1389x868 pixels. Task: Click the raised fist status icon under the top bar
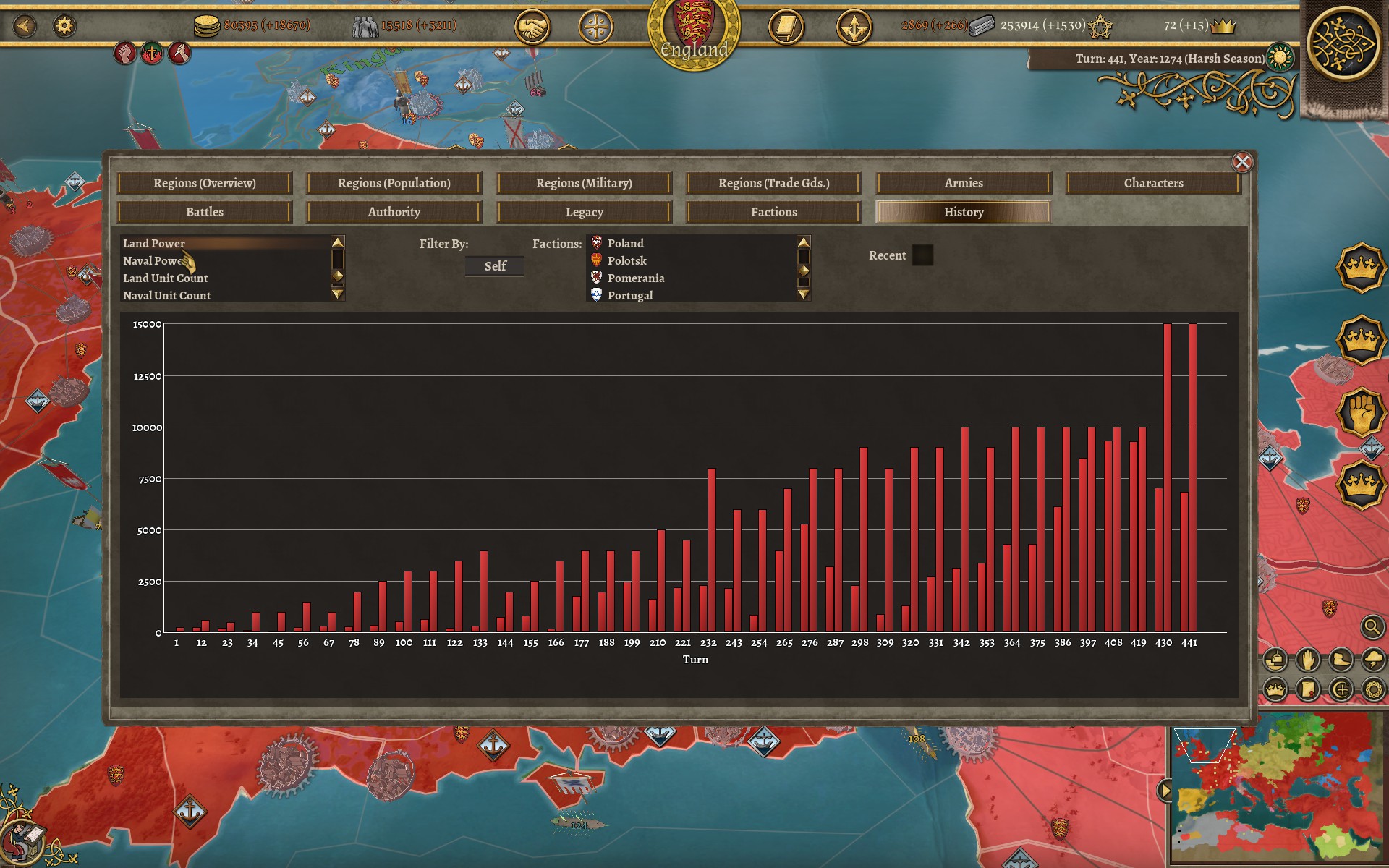pos(125,53)
